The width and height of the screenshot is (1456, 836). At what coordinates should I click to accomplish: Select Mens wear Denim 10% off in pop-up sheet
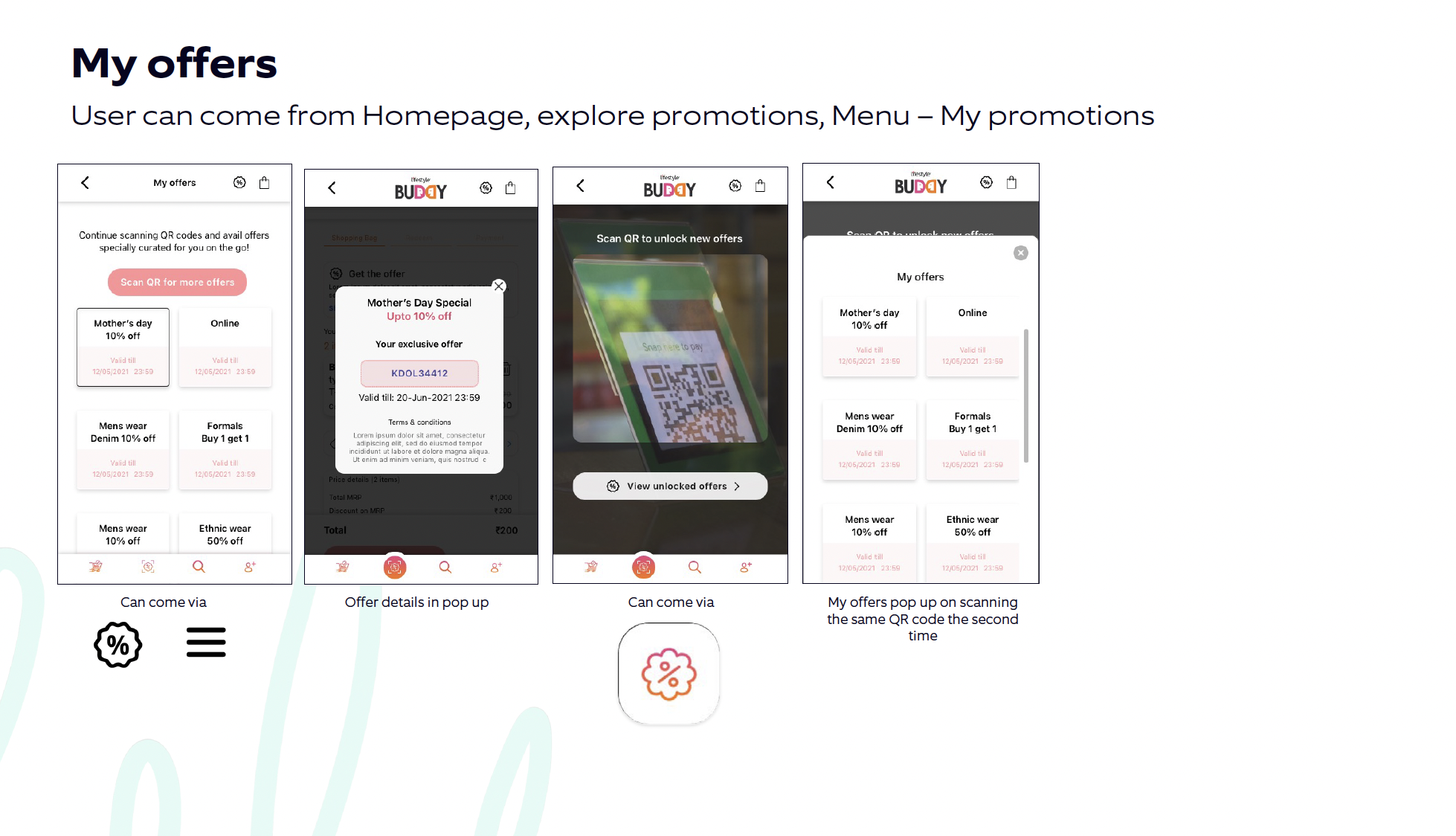[869, 440]
